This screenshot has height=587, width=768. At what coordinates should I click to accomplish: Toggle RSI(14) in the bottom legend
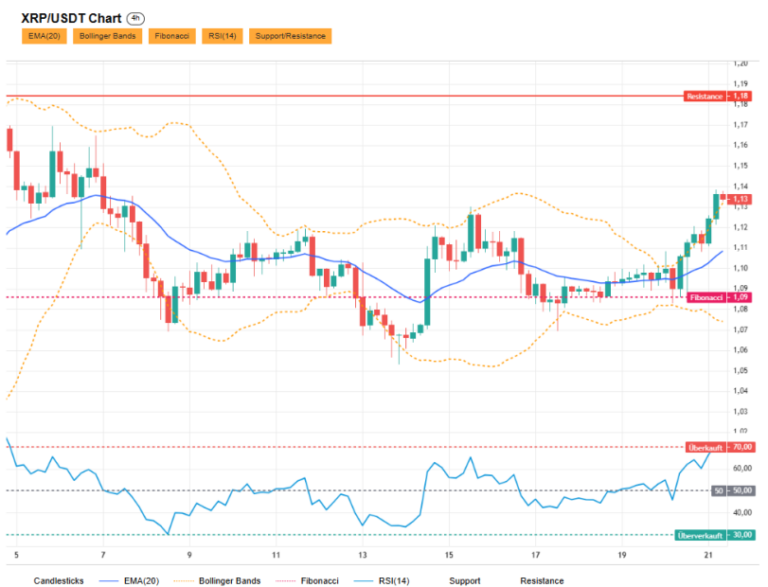tap(394, 581)
